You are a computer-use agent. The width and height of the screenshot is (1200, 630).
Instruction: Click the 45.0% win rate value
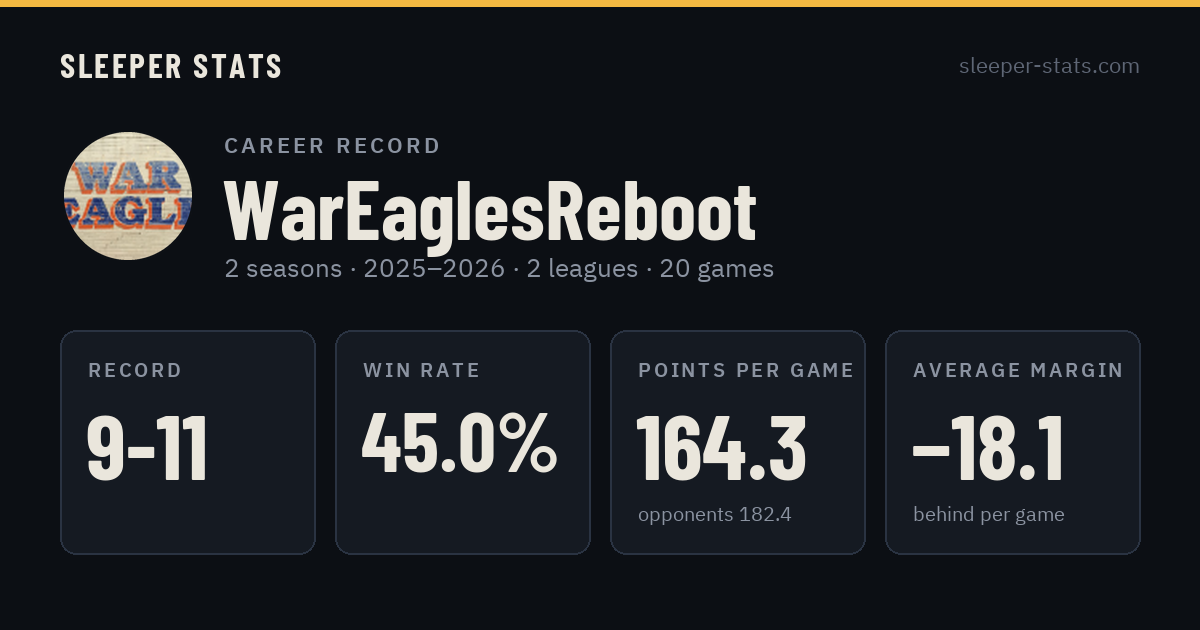[460, 443]
